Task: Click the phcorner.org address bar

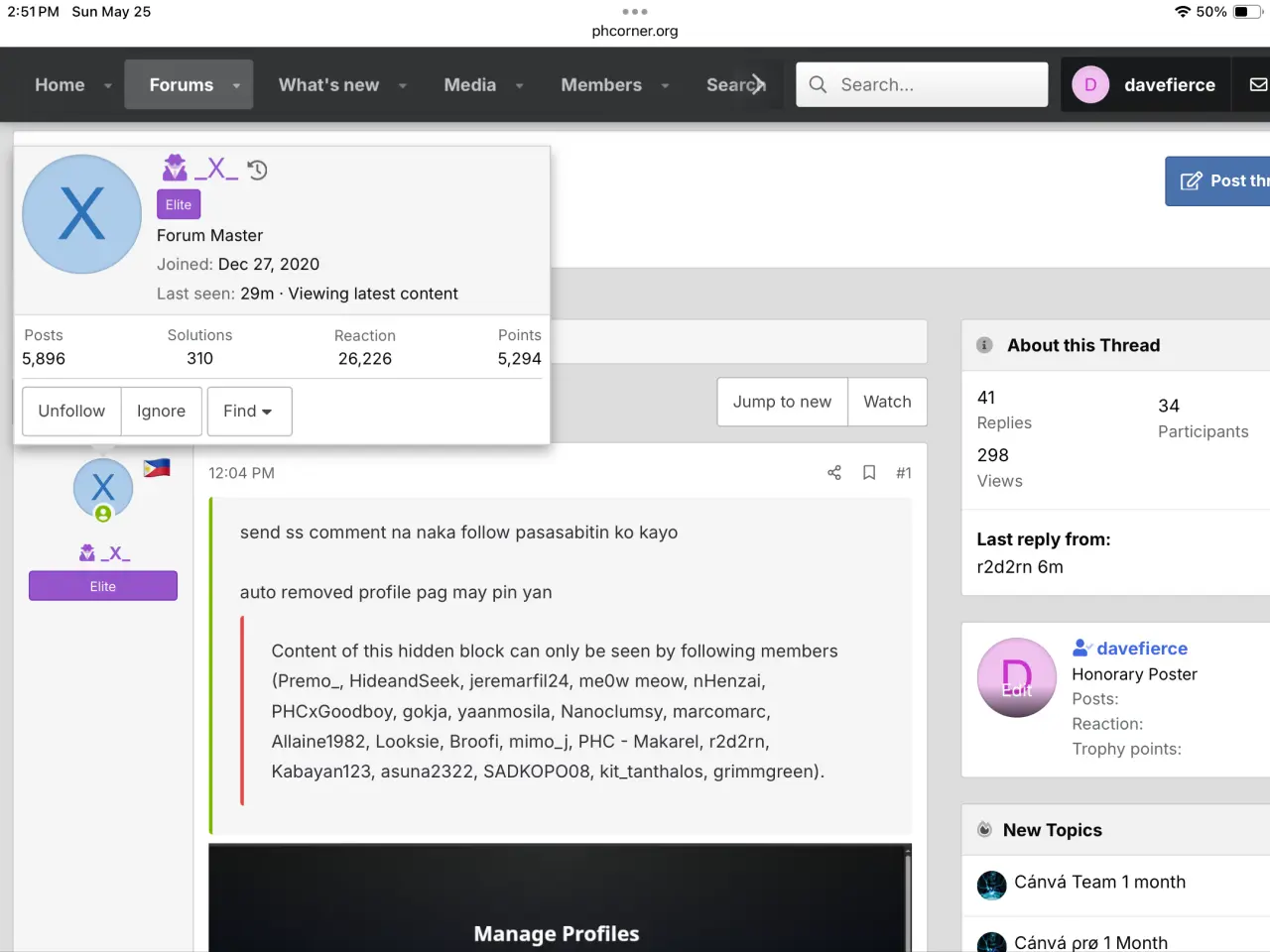Action: click(x=635, y=31)
